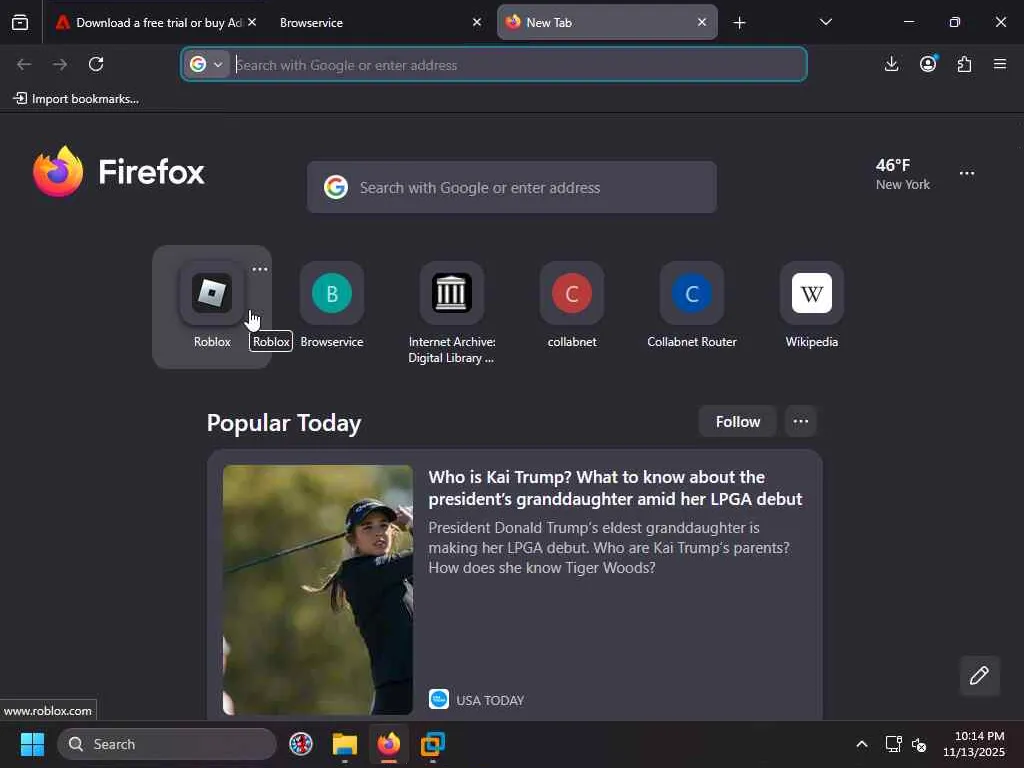The image size is (1024, 768).
Task: List all tabs with the chevron
Action: [x=825, y=22]
